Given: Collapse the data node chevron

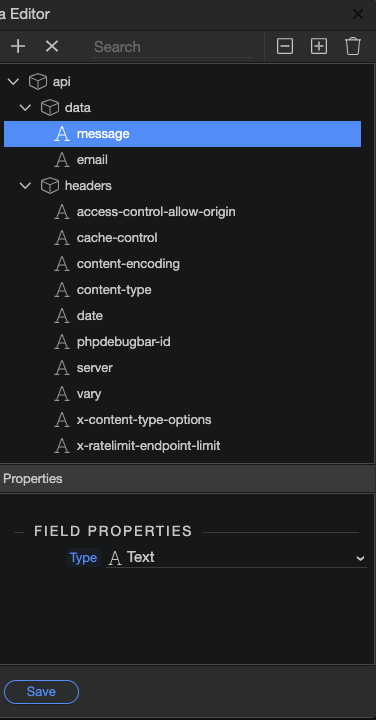Looking at the screenshot, I should [26, 108].
